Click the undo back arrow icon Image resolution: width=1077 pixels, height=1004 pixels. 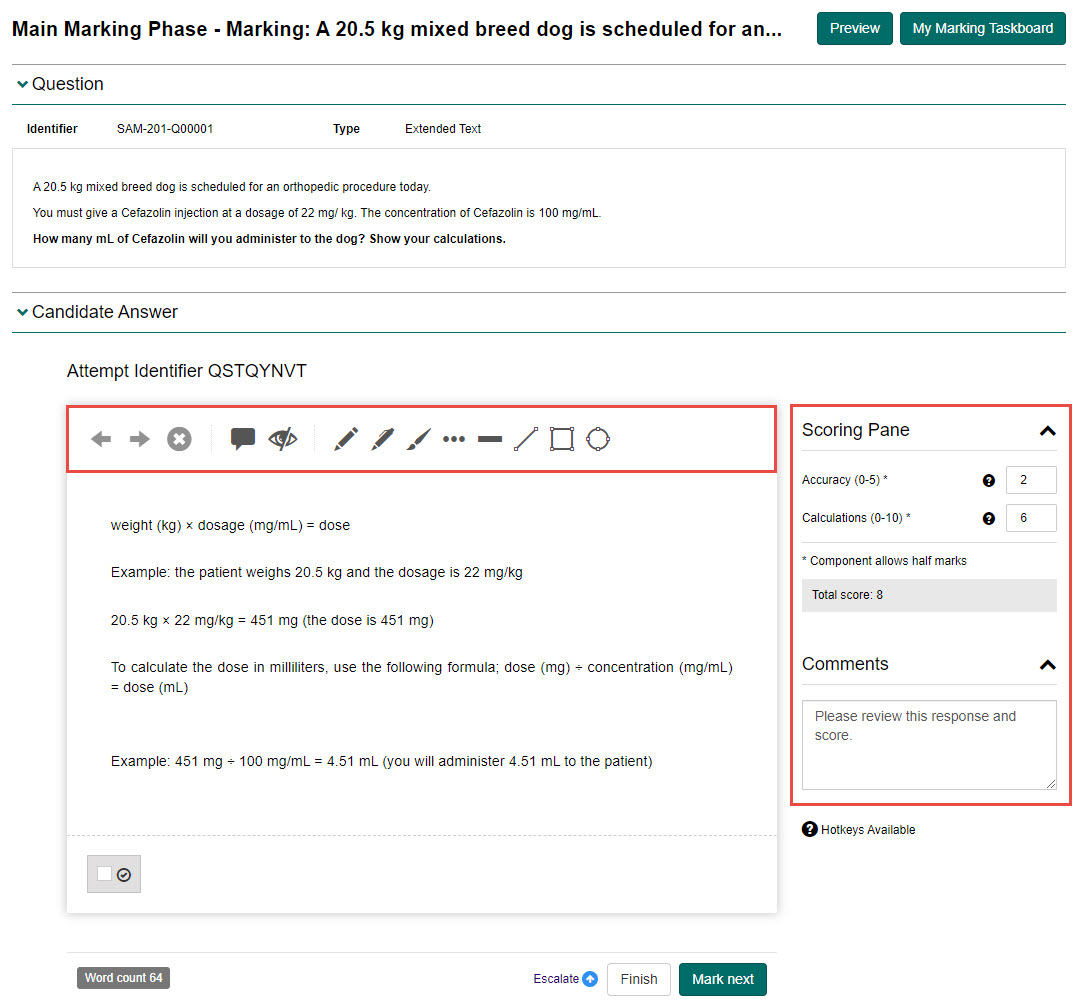(101, 439)
